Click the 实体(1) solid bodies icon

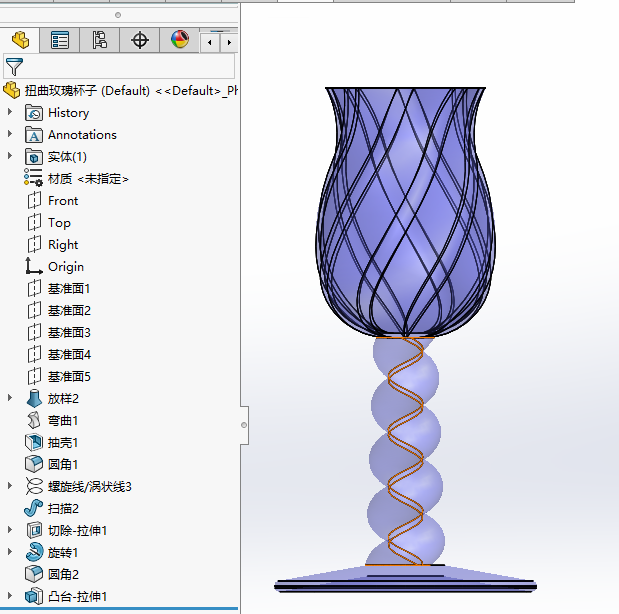(x=34, y=157)
